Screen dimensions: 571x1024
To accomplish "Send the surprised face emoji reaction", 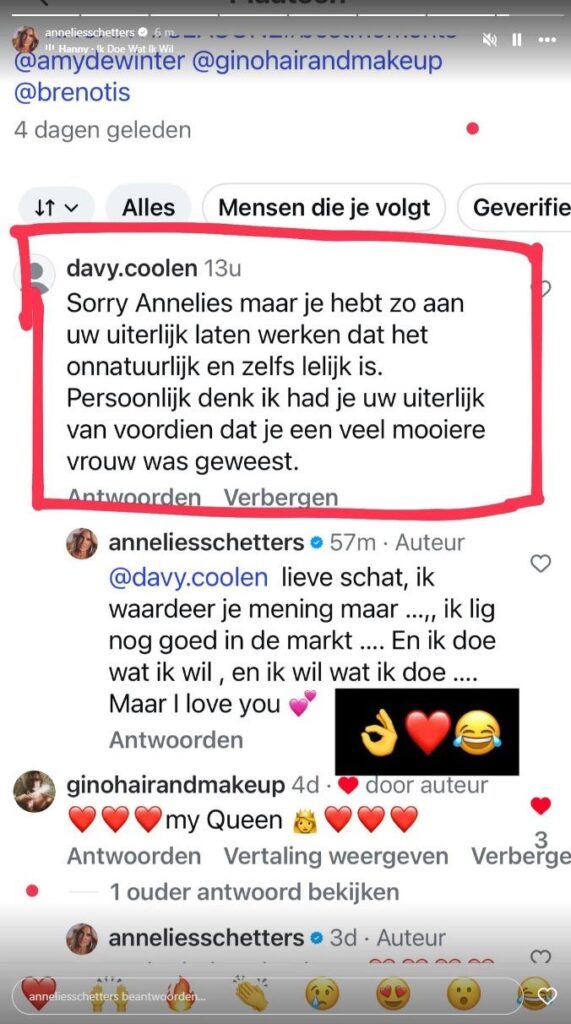I will (x=464, y=993).
